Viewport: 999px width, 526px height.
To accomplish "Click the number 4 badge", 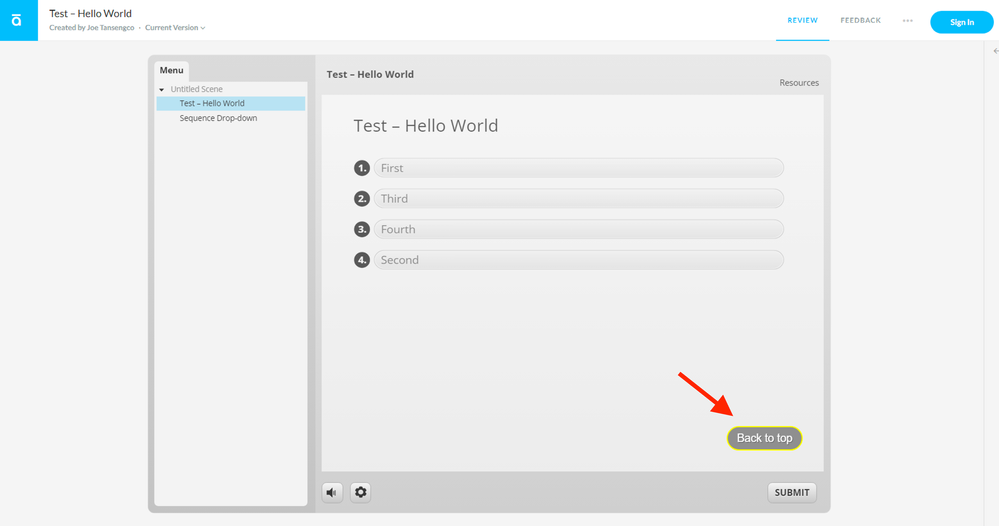I will tap(362, 260).
